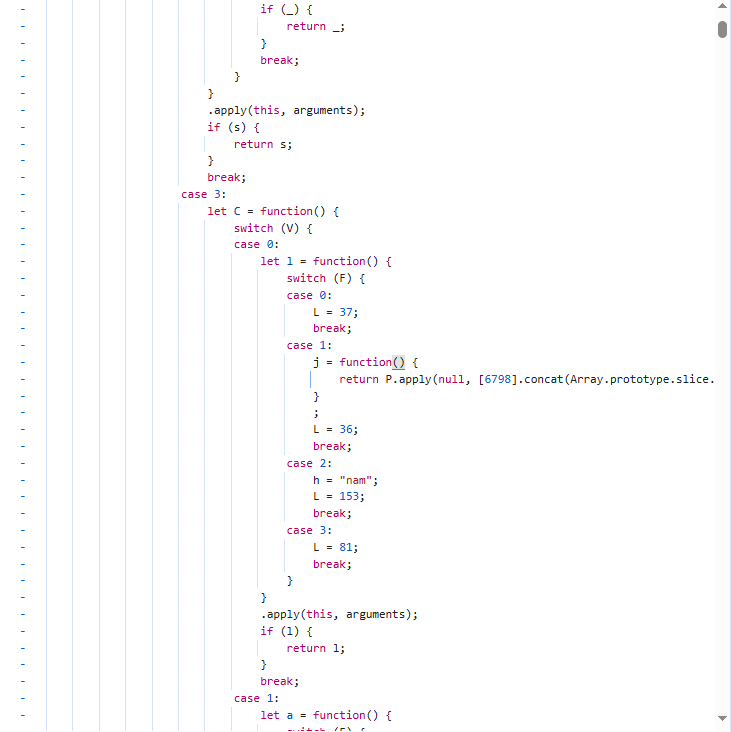Viewport: 731px width, 732px height.
Task: Click the 'L = 81;' assignment
Action: click(x=335, y=547)
